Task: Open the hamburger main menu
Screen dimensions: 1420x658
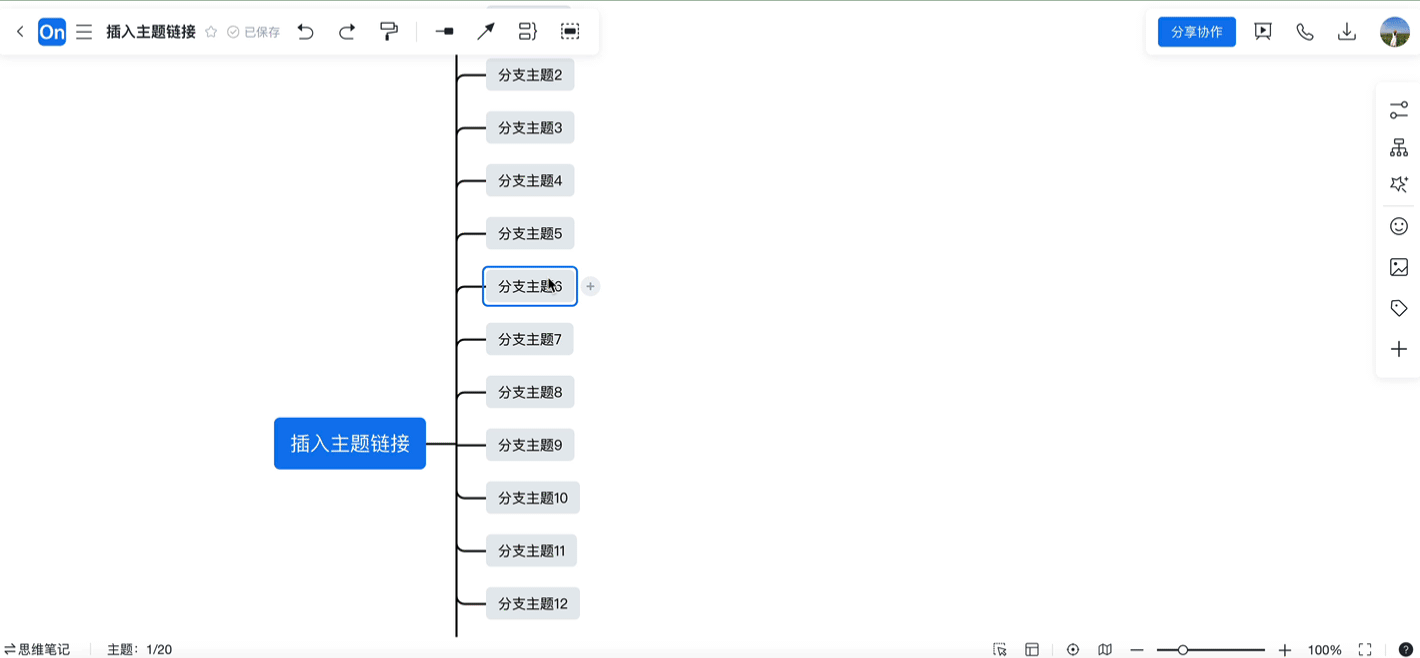Action: (84, 32)
